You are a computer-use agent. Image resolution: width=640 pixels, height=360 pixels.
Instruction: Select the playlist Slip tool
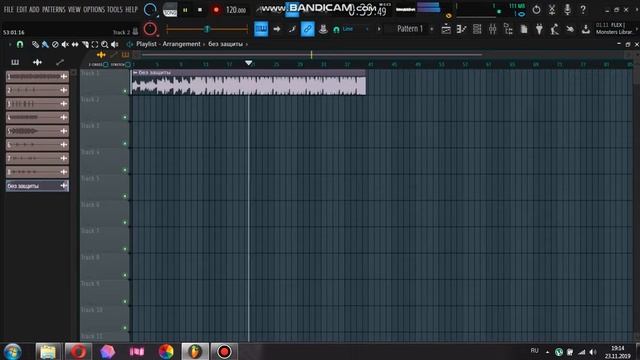click(75, 44)
